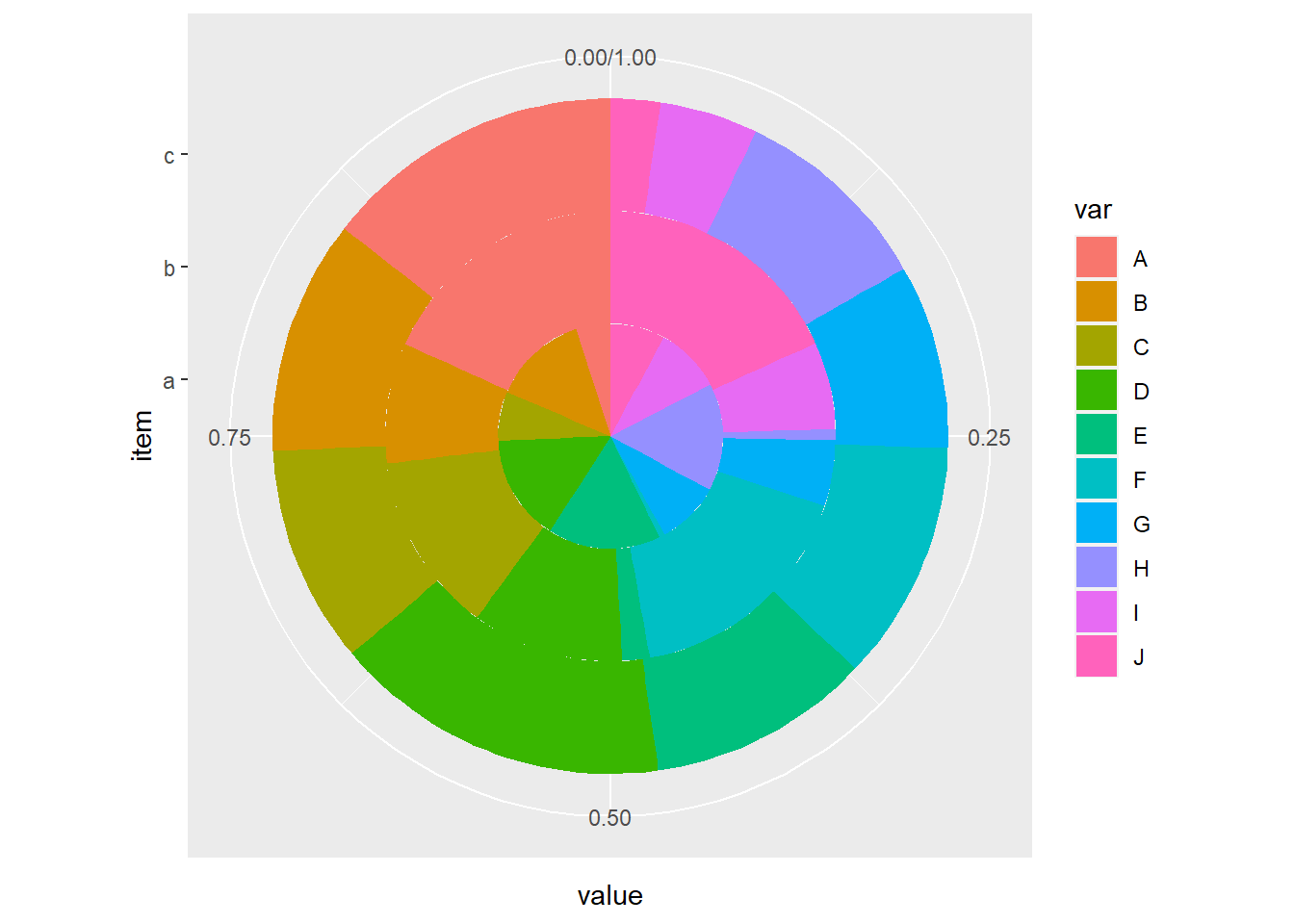
Task: Click the orange B legend swatch
Action: tap(1096, 302)
